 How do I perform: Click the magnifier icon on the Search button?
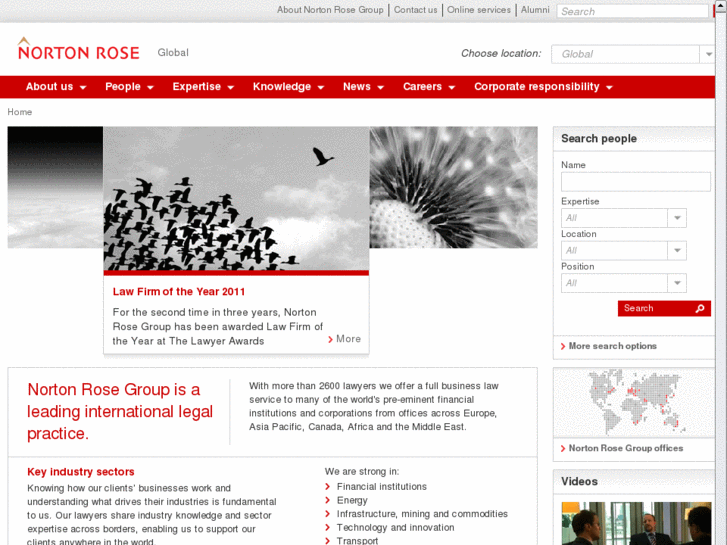click(700, 309)
